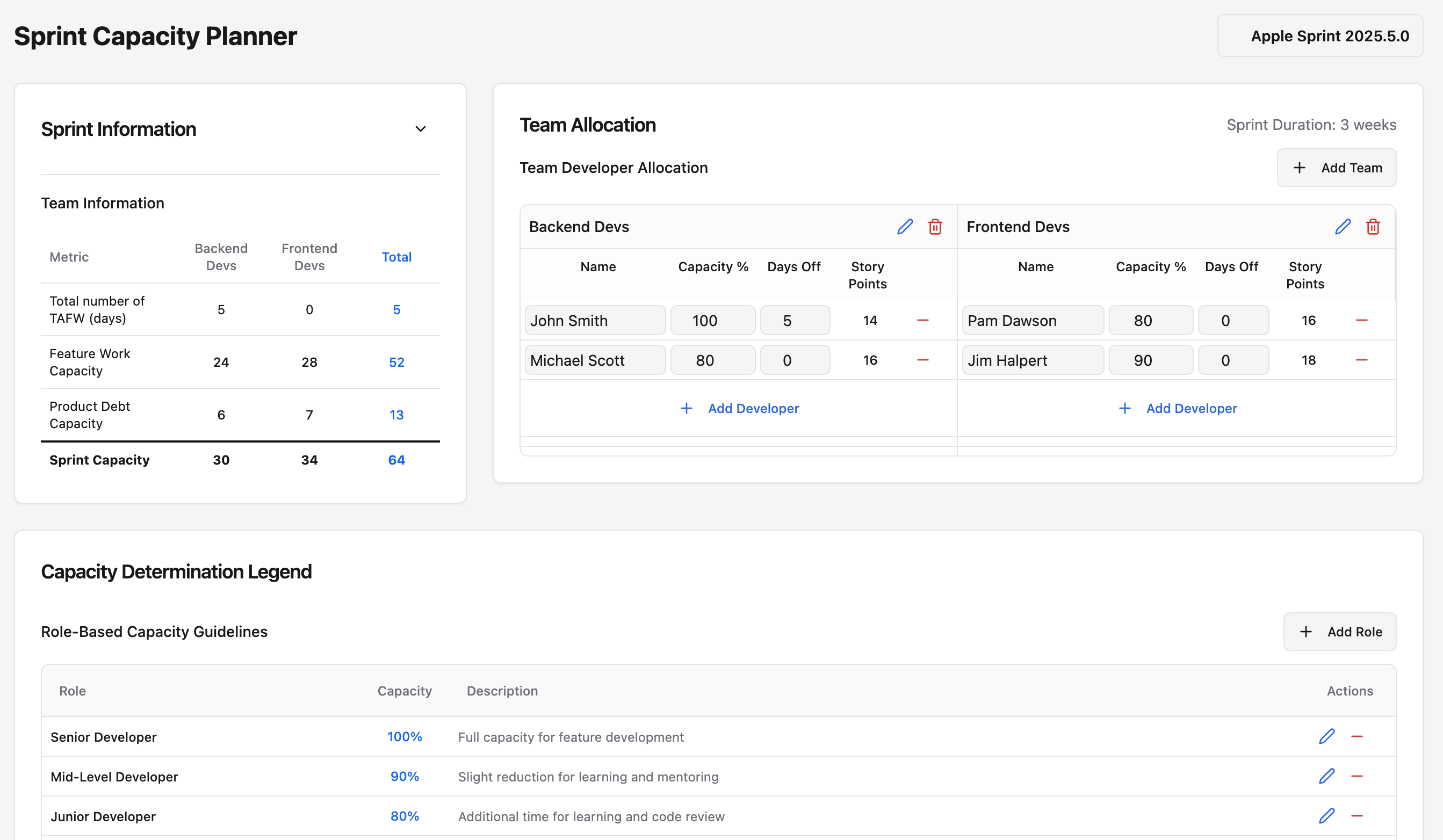Open the Apple Sprint 2025.5.0 selector
Viewport: 1443px width, 840px height.
[1320, 36]
